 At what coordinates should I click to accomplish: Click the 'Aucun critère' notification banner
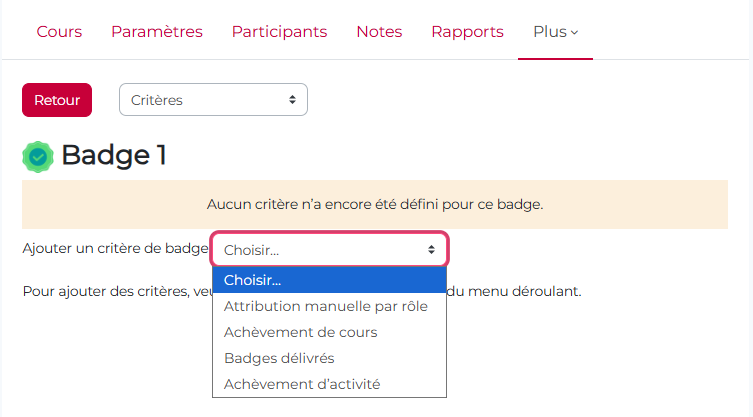375,204
